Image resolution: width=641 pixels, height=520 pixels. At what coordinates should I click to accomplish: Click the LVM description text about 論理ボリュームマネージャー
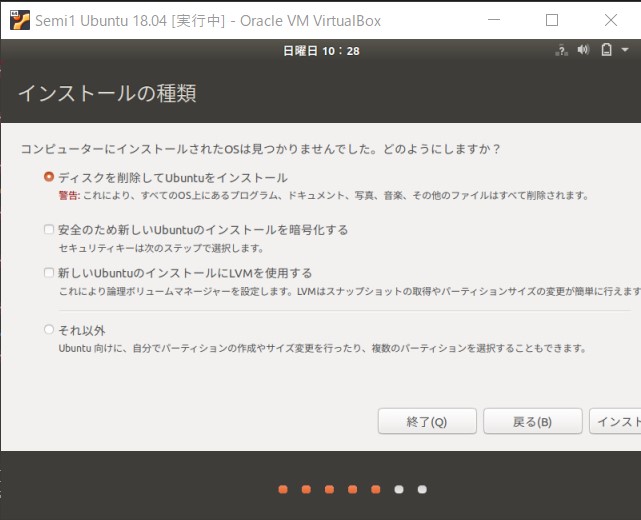tap(350, 291)
